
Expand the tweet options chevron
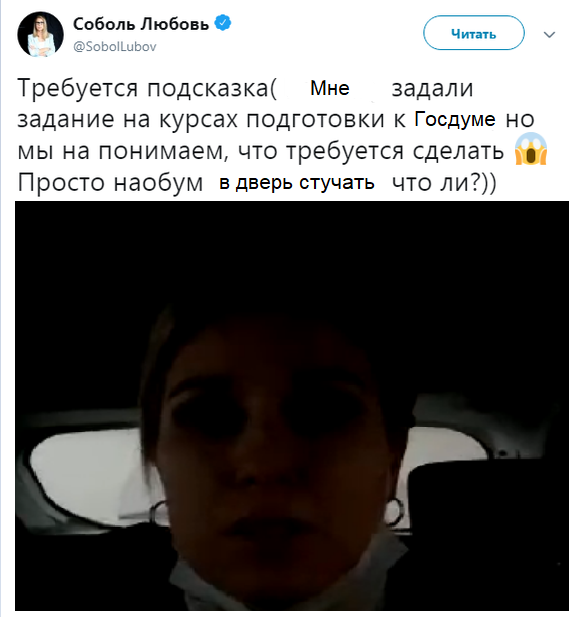coord(549,35)
